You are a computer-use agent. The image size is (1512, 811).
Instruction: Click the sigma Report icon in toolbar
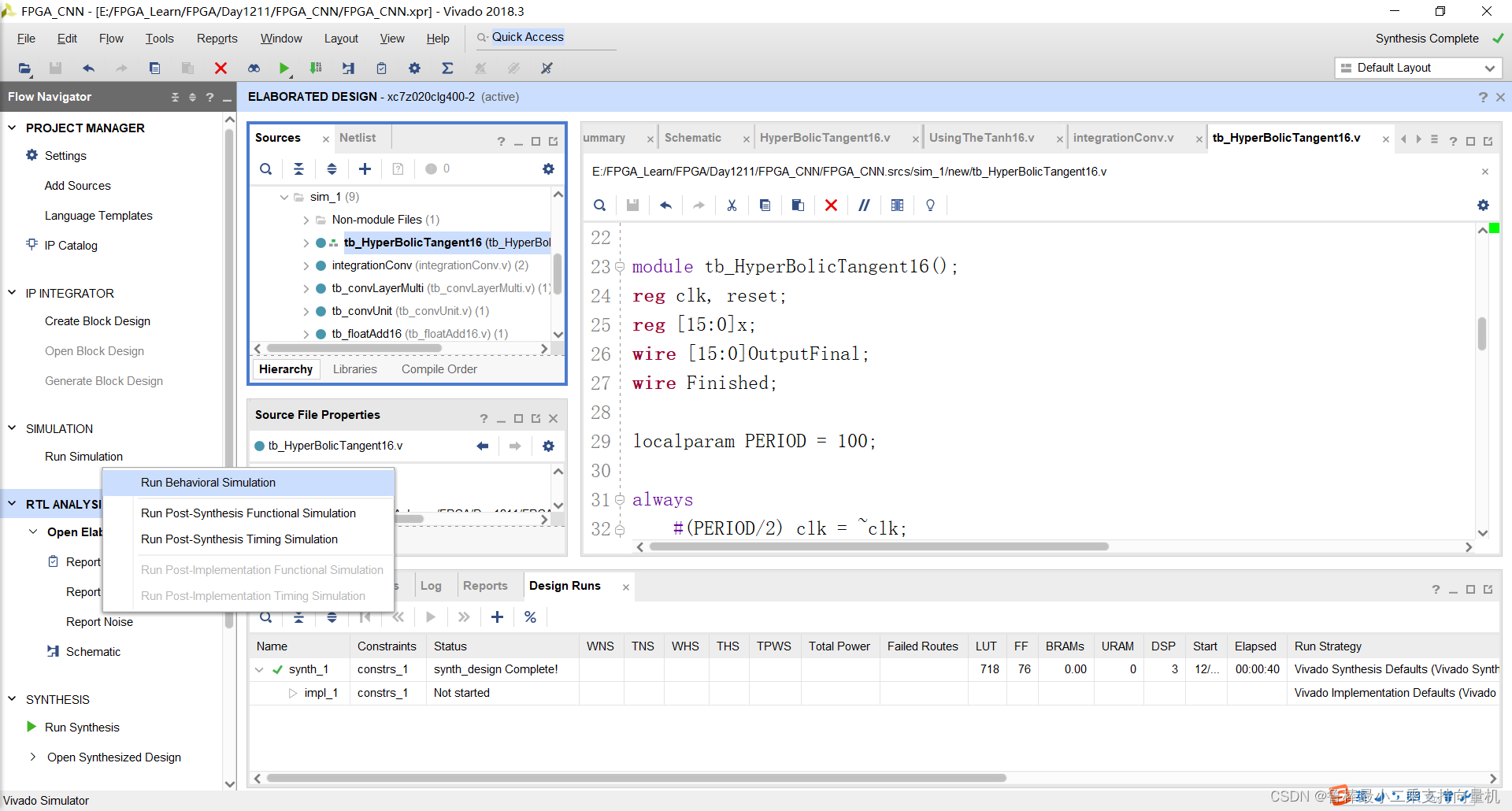(x=447, y=69)
